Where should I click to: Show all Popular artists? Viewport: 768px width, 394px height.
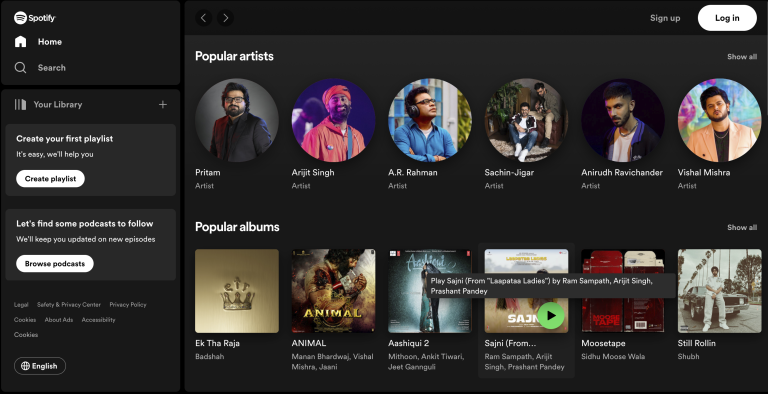click(742, 57)
